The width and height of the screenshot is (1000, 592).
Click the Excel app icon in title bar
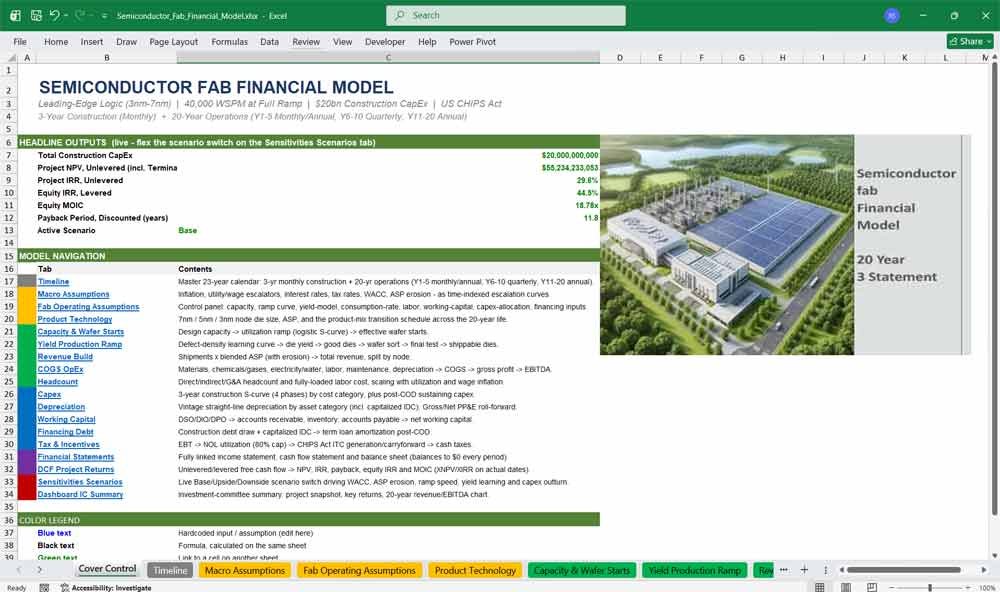click(x=15, y=15)
